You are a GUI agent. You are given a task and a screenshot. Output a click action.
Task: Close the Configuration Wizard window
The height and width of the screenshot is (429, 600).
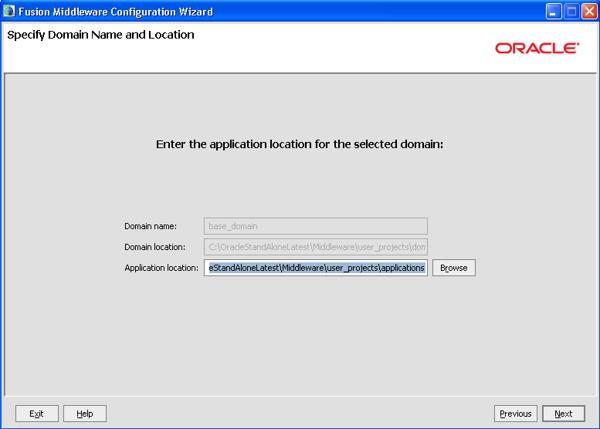[x=586, y=11]
